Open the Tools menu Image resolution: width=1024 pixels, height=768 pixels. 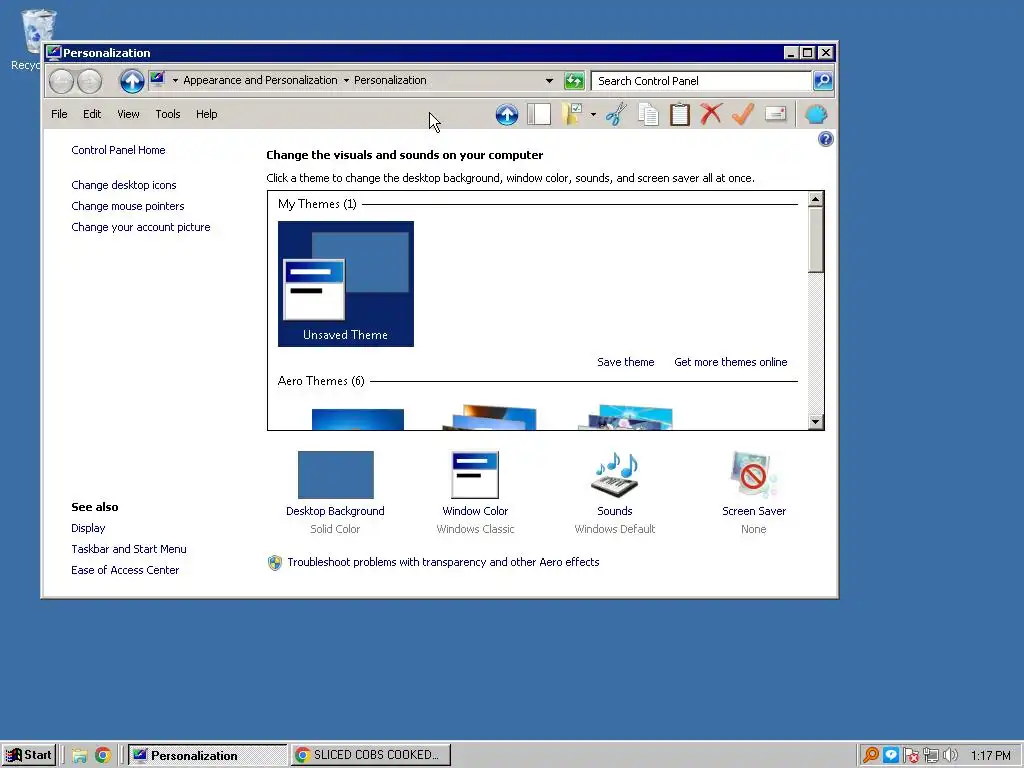[168, 114]
